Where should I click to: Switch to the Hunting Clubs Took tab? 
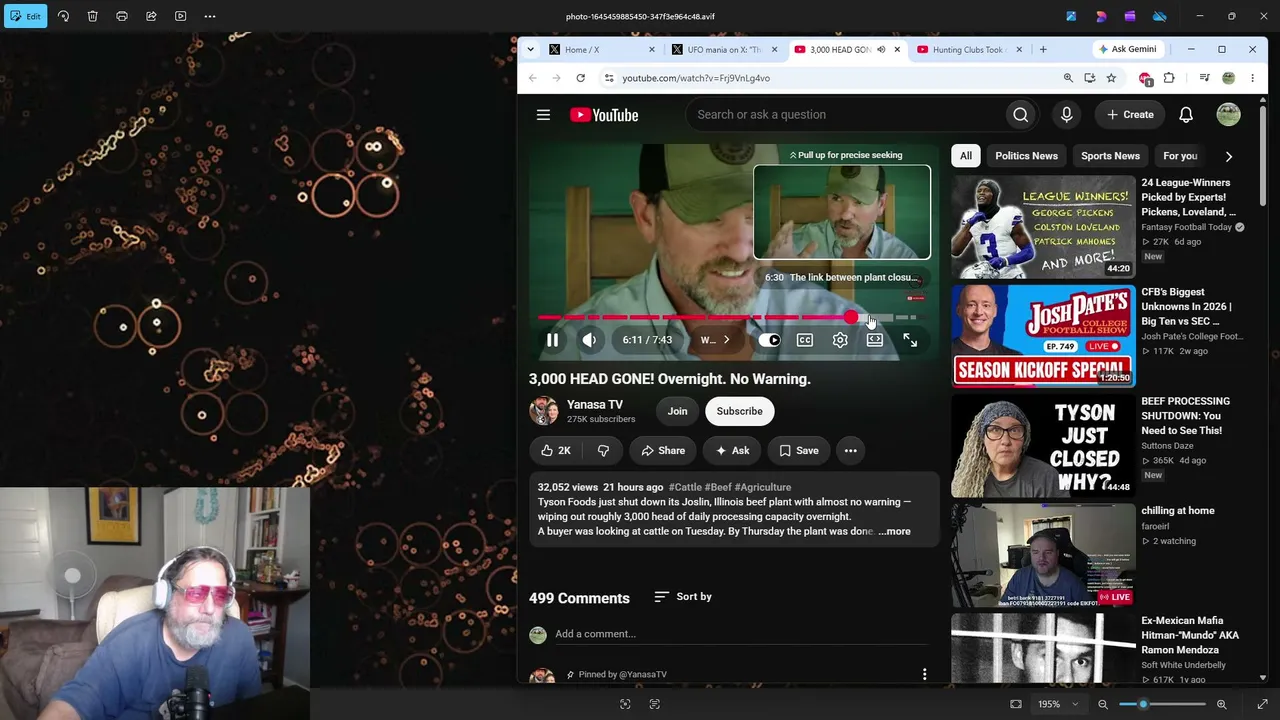970,49
